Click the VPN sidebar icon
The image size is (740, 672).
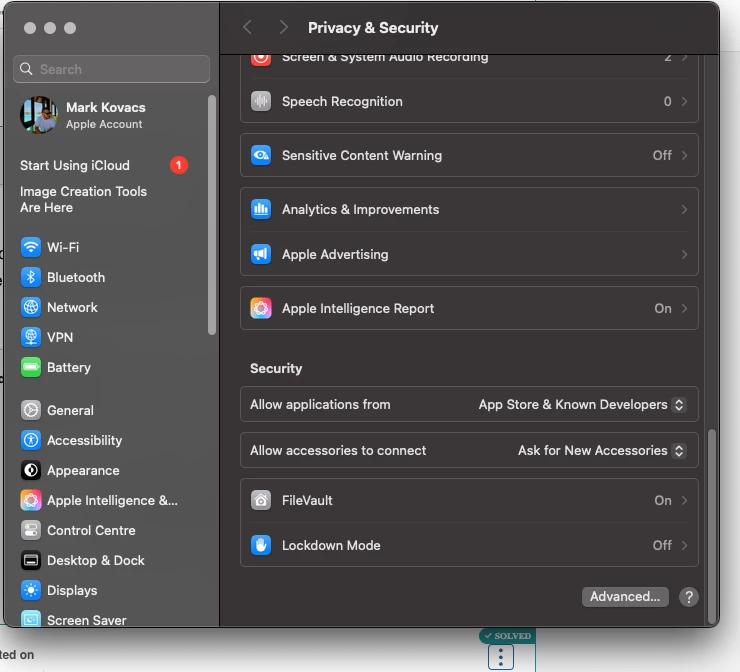click(x=31, y=337)
